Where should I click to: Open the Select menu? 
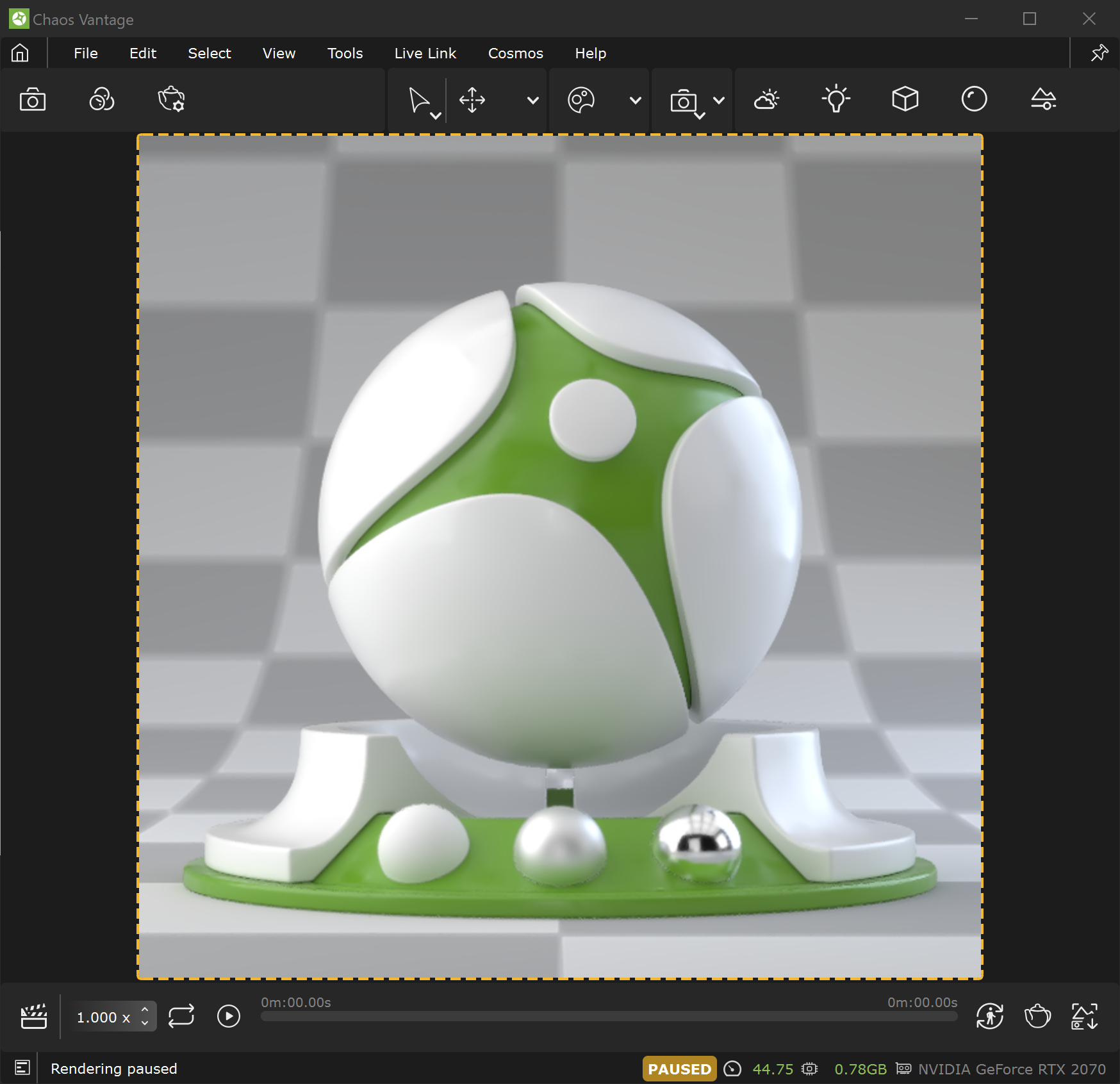click(210, 53)
